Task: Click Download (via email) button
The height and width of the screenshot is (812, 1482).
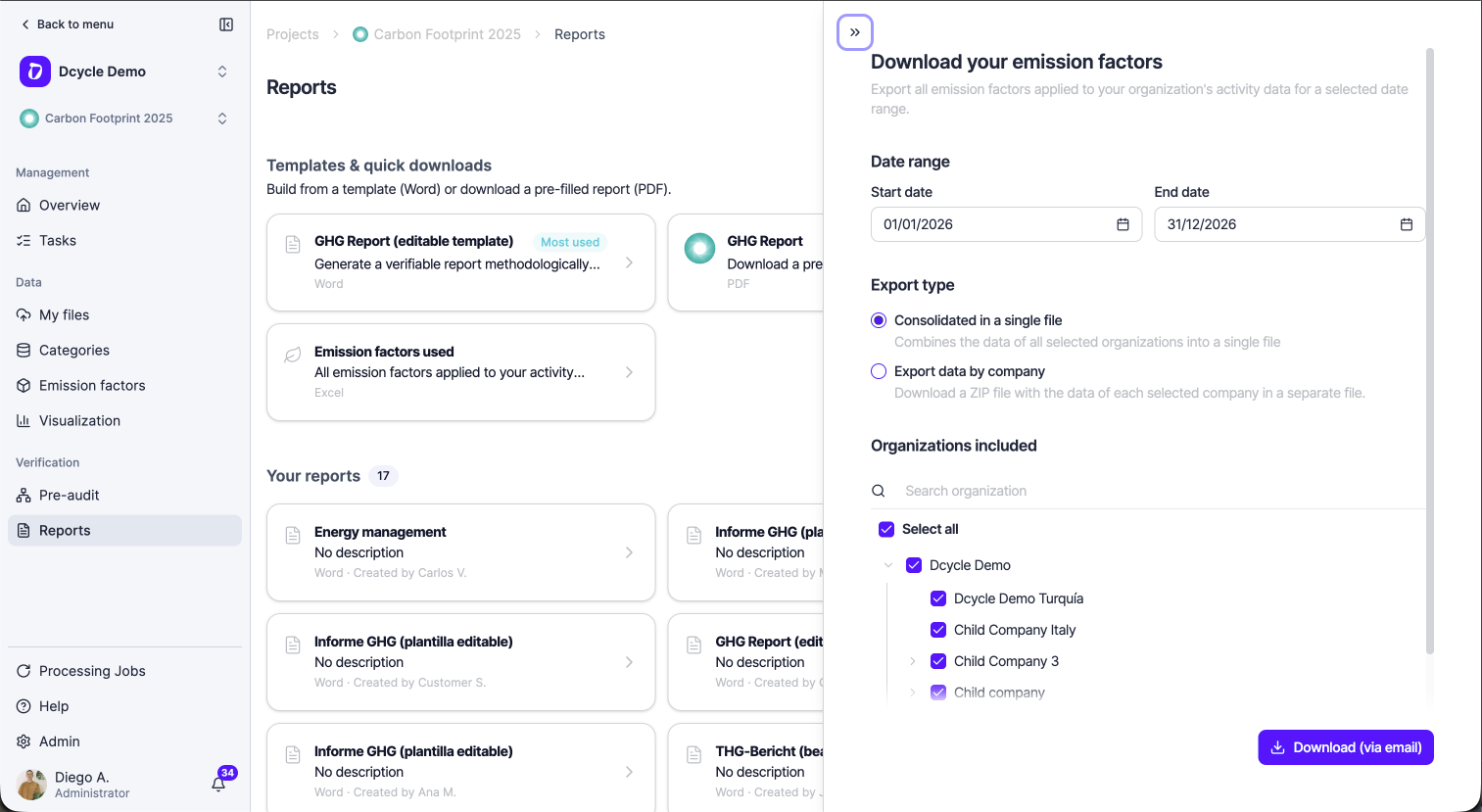Action: [1346, 747]
